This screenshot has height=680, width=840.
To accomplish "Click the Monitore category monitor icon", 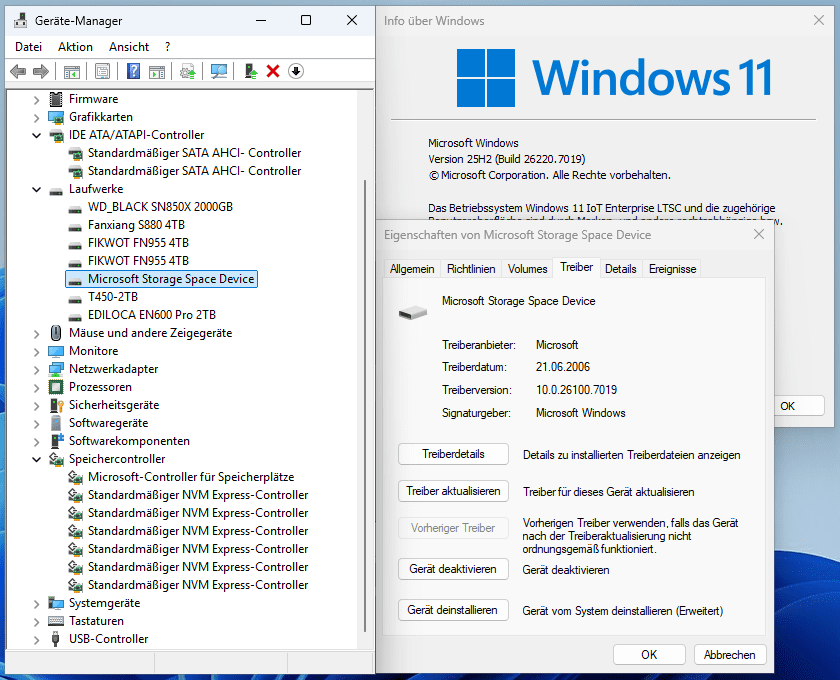I will 56,351.
